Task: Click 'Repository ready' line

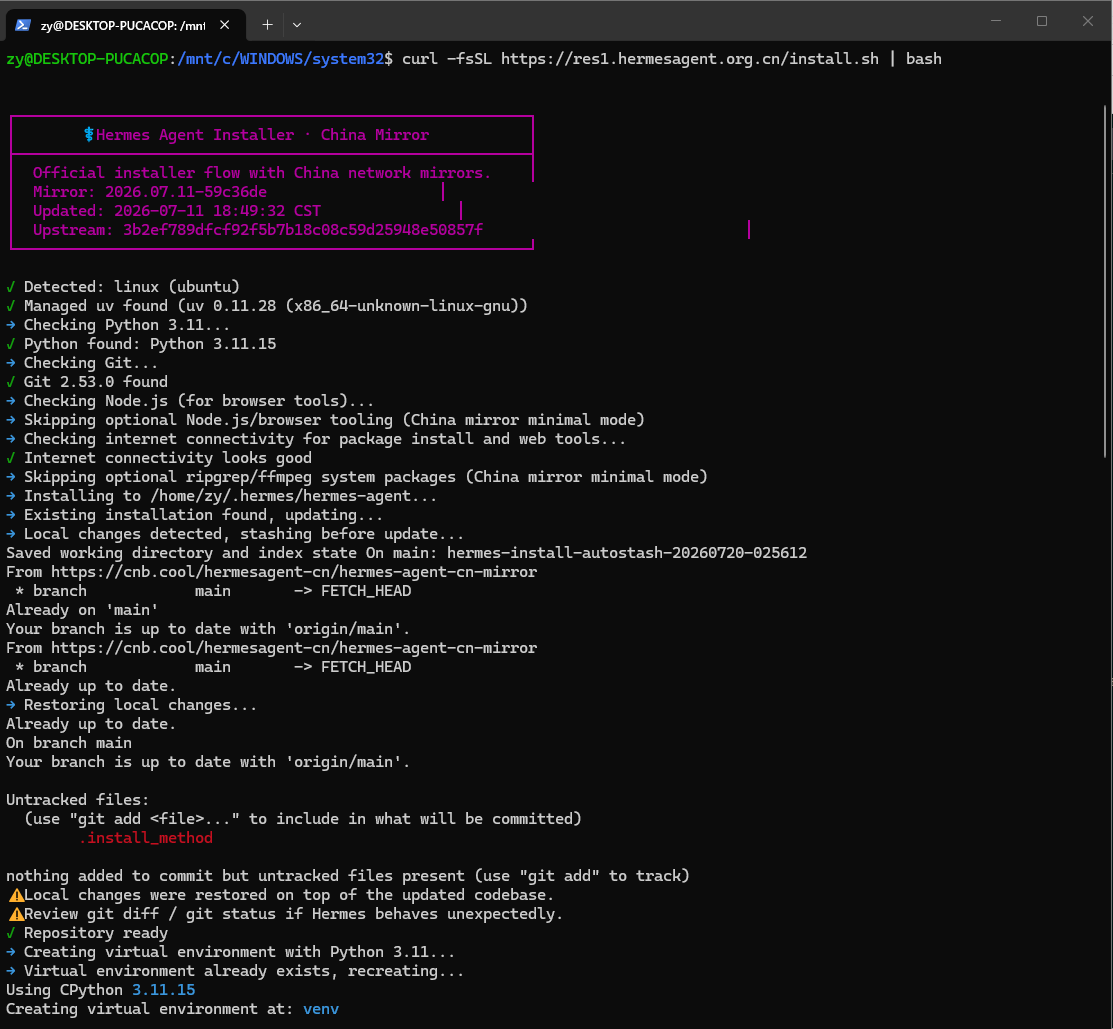Action: tap(87, 933)
